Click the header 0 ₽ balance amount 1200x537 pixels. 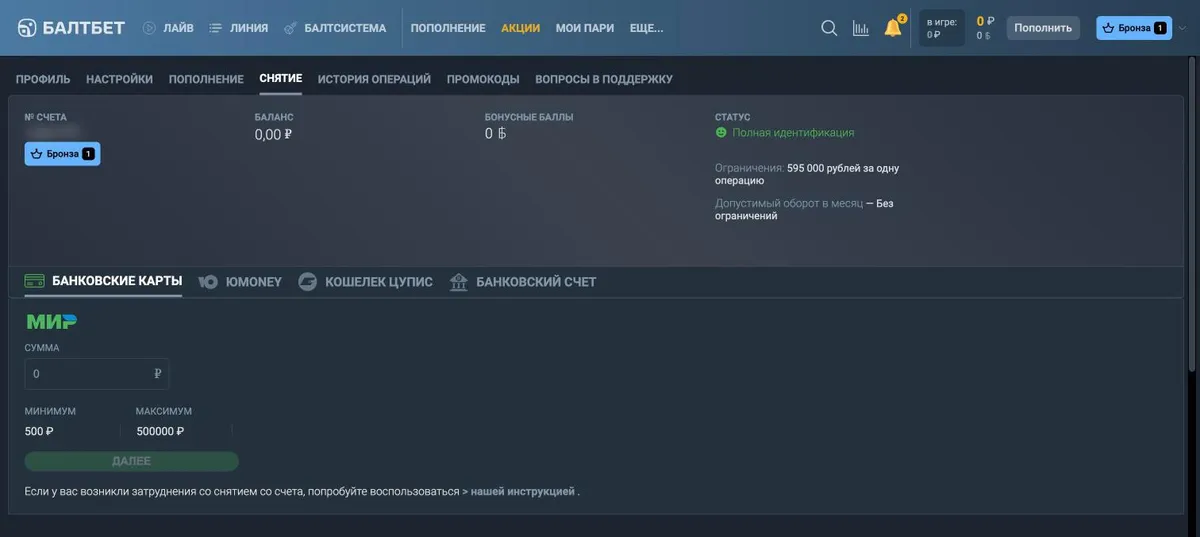[x=985, y=20]
